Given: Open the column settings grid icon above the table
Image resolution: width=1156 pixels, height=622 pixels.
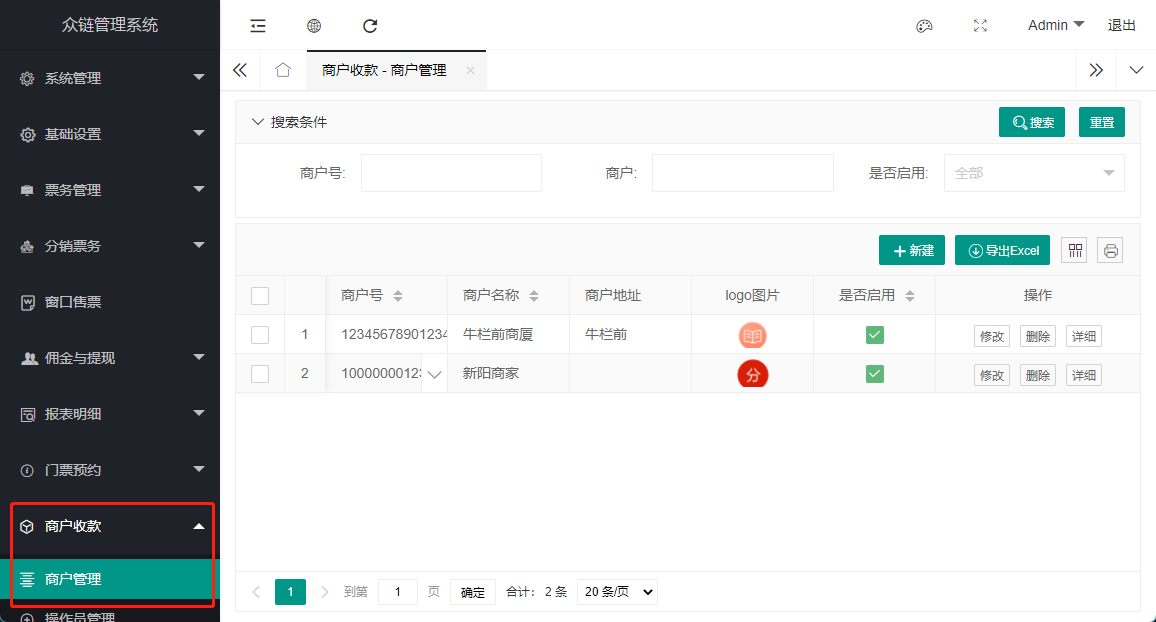Looking at the screenshot, I should click(x=1074, y=250).
